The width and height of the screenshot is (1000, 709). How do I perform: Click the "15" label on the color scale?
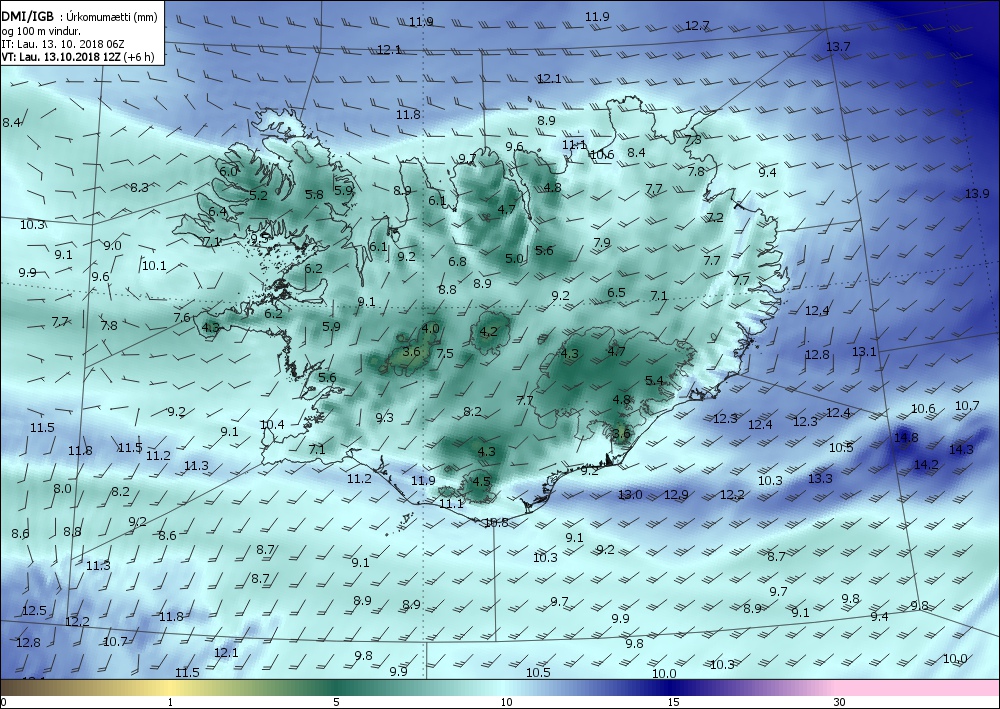click(x=673, y=703)
